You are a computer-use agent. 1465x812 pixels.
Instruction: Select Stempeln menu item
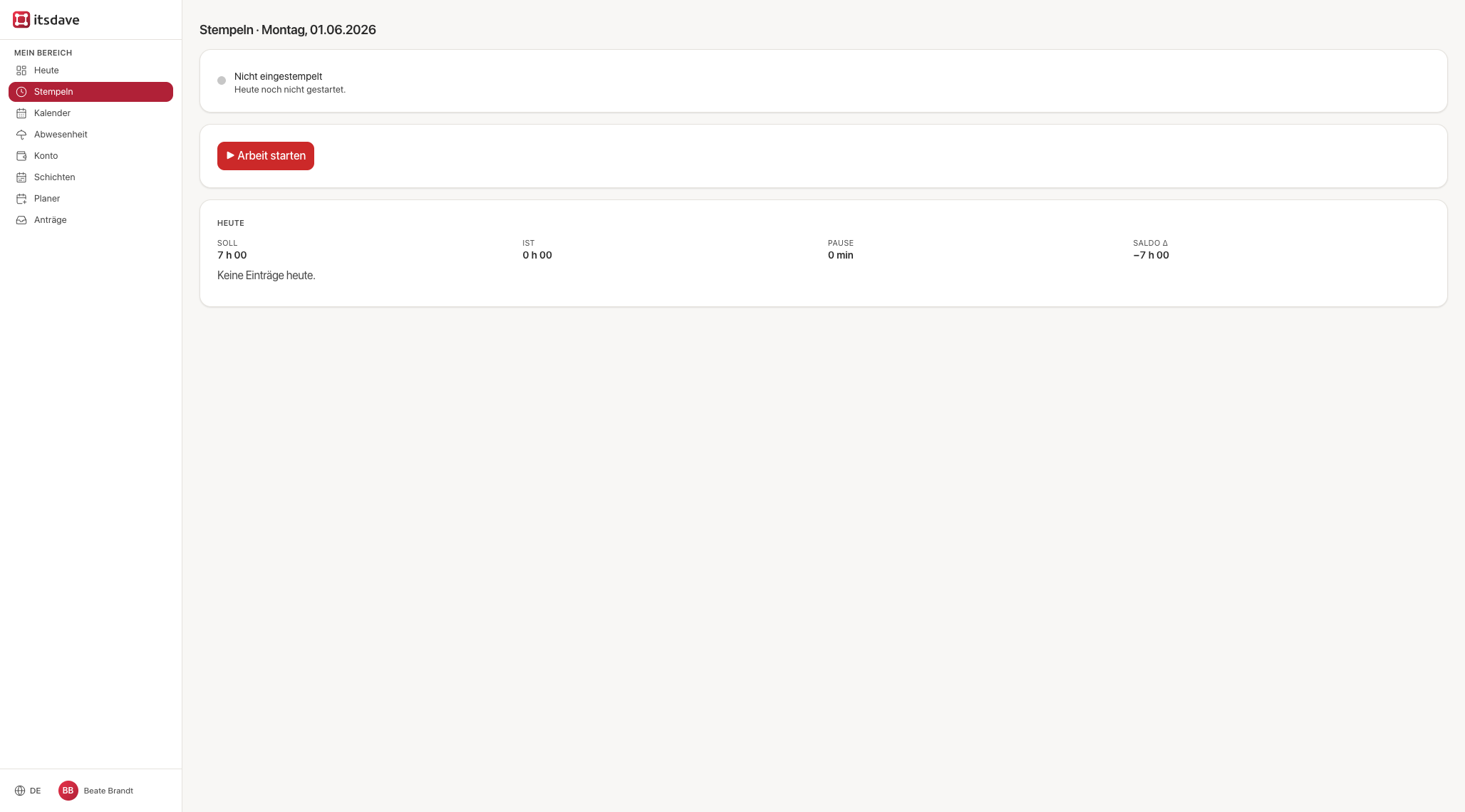(x=90, y=92)
